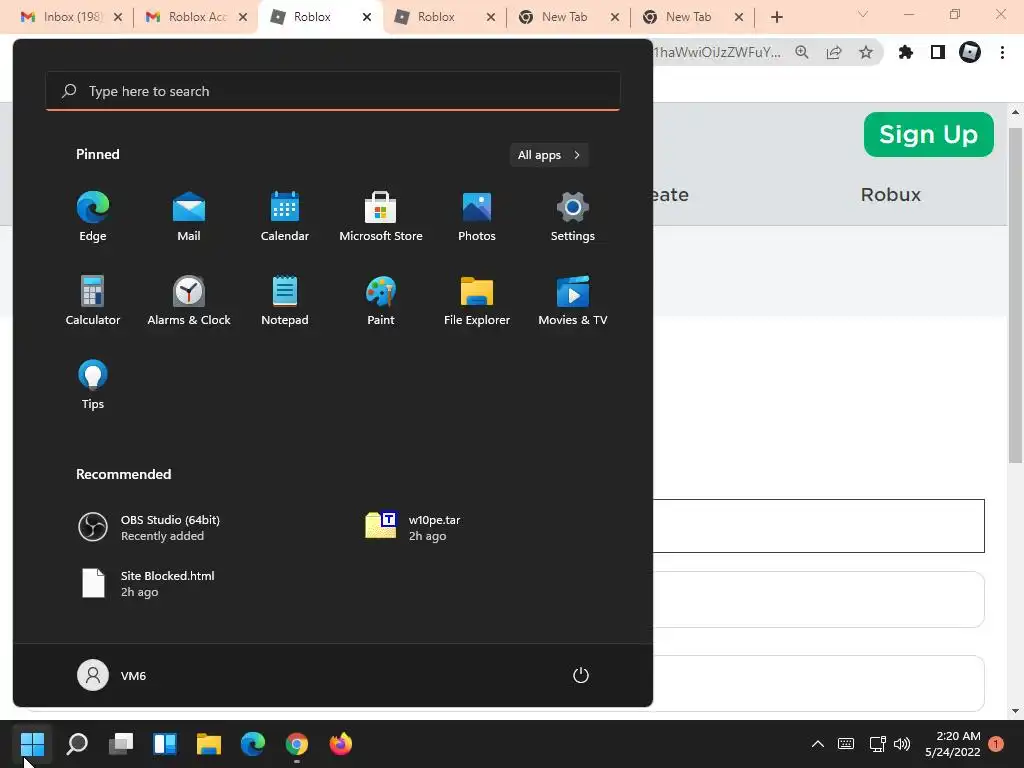Open Task View on the taskbar
Image resolution: width=1024 pixels, height=768 pixels.
pos(121,743)
